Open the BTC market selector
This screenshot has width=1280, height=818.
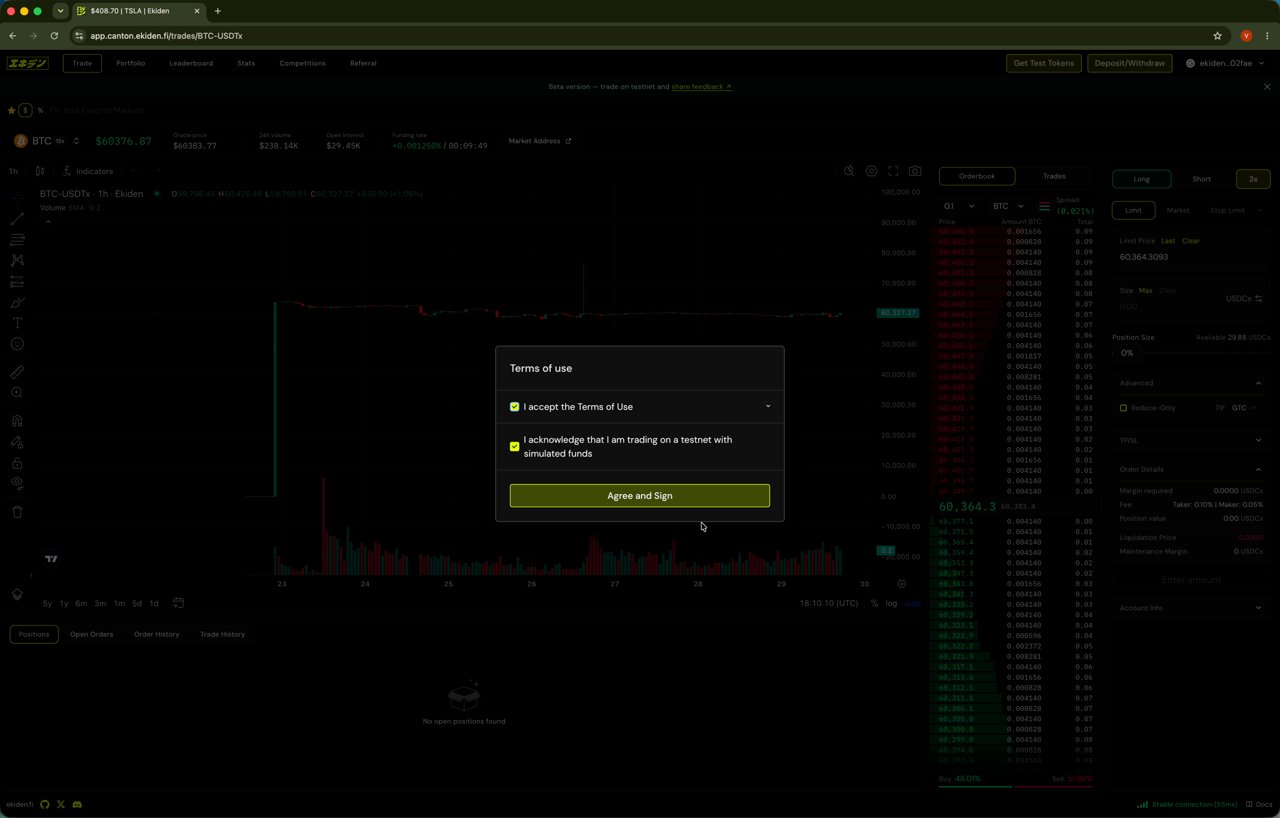pos(46,141)
